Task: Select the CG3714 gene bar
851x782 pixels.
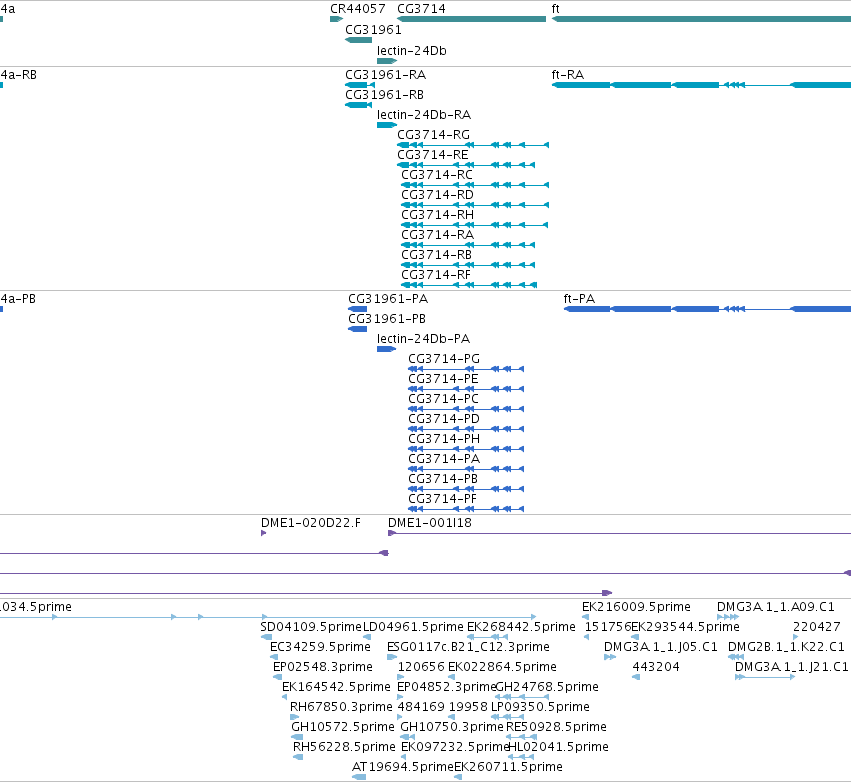Action: click(x=472, y=20)
